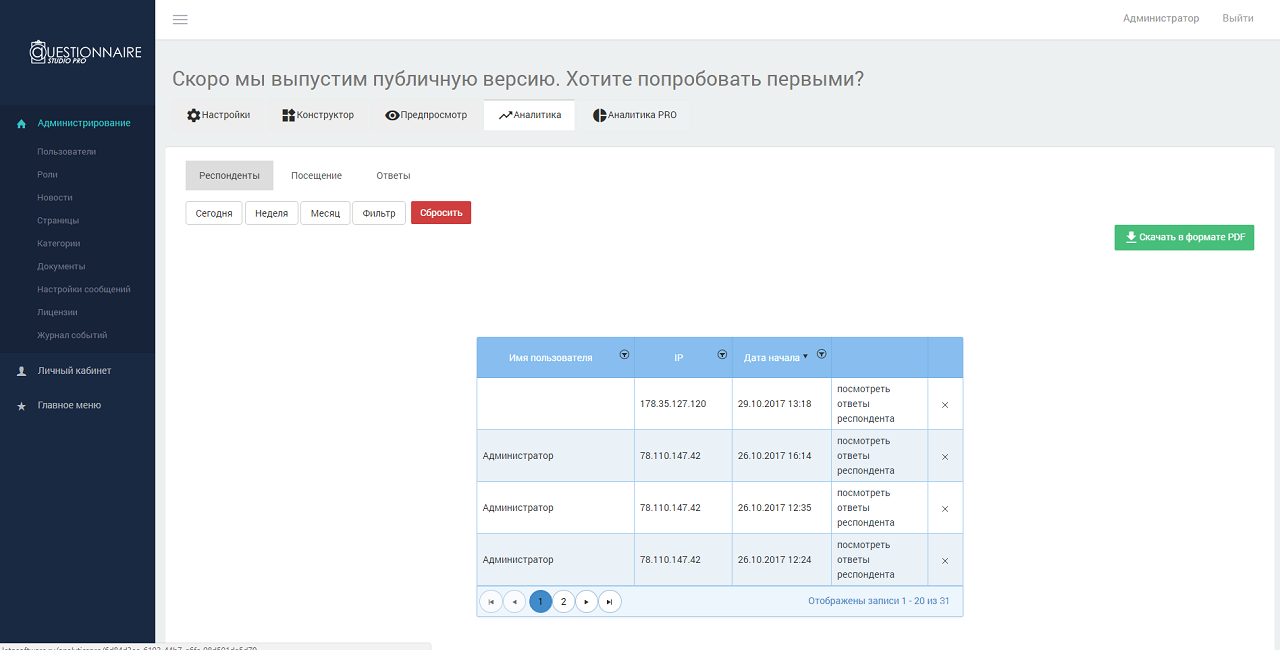Open the Дата начала column filter dropdown
This screenshot has height=650, width=1280.
click(821, 354)
